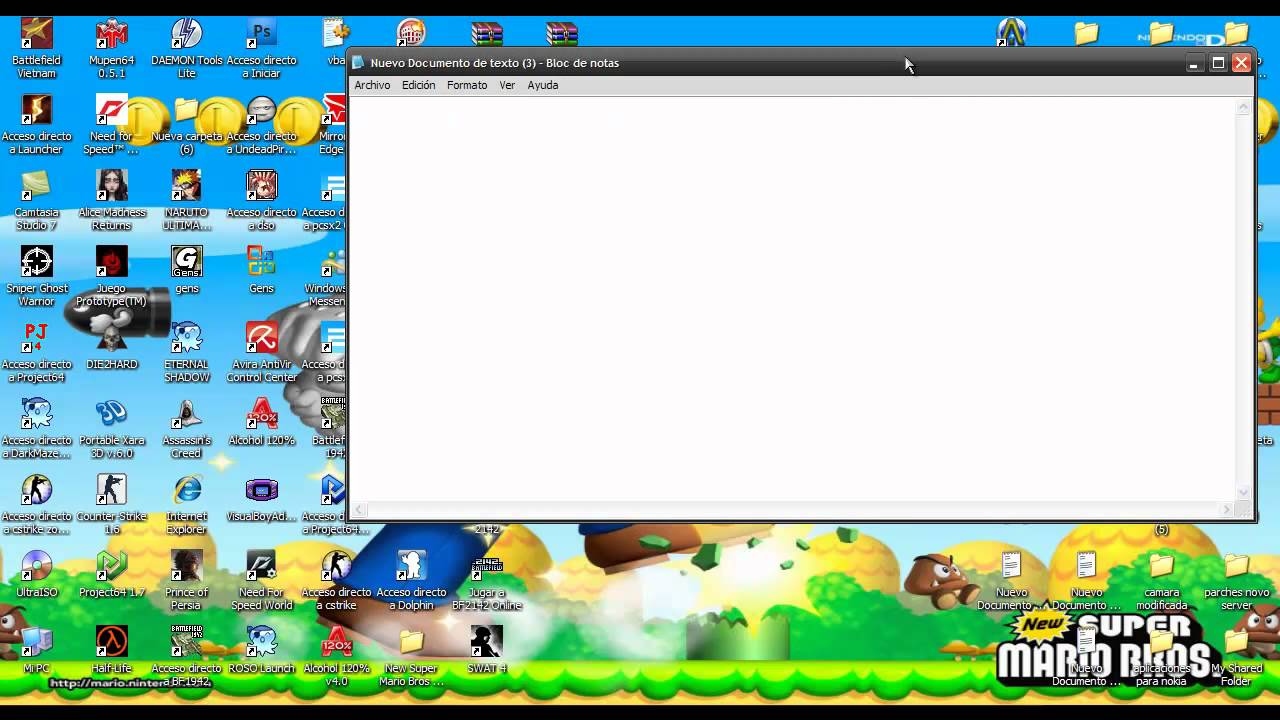The image size is (1280, 720).
Task: Launch SWAT 4
Action: 486,640
